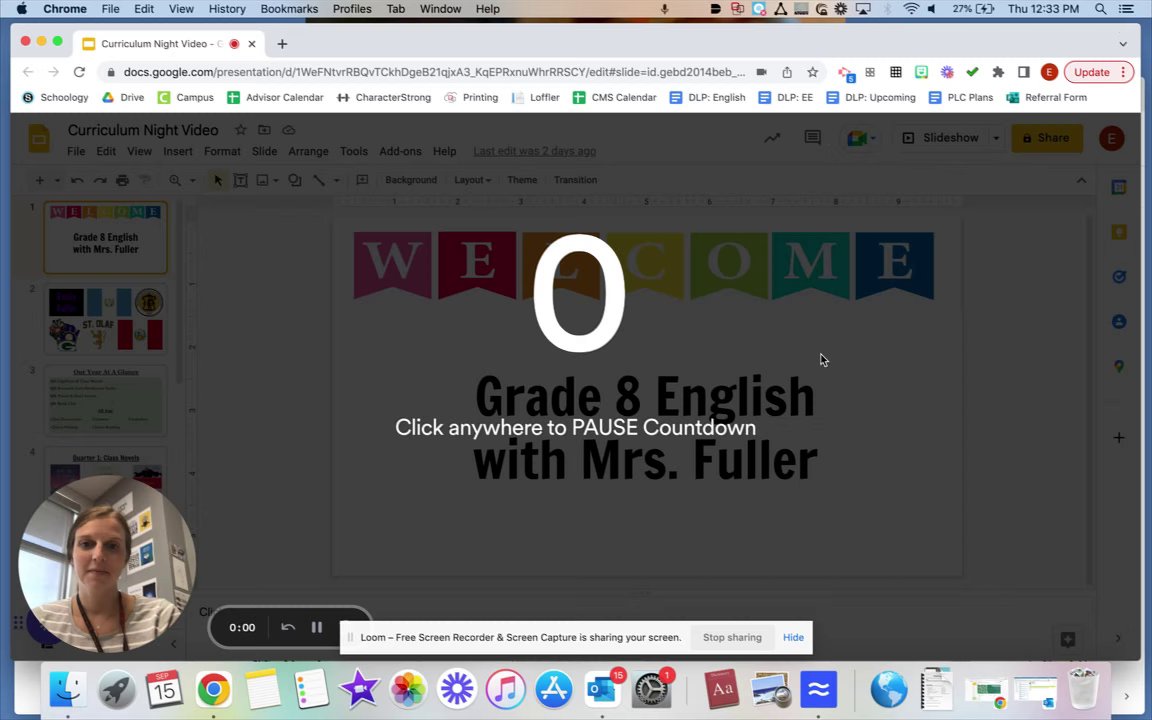Select slide 1 Welcome thumbnail
Viewport: 1152px width, 720px height.
[x=106, y=237]
